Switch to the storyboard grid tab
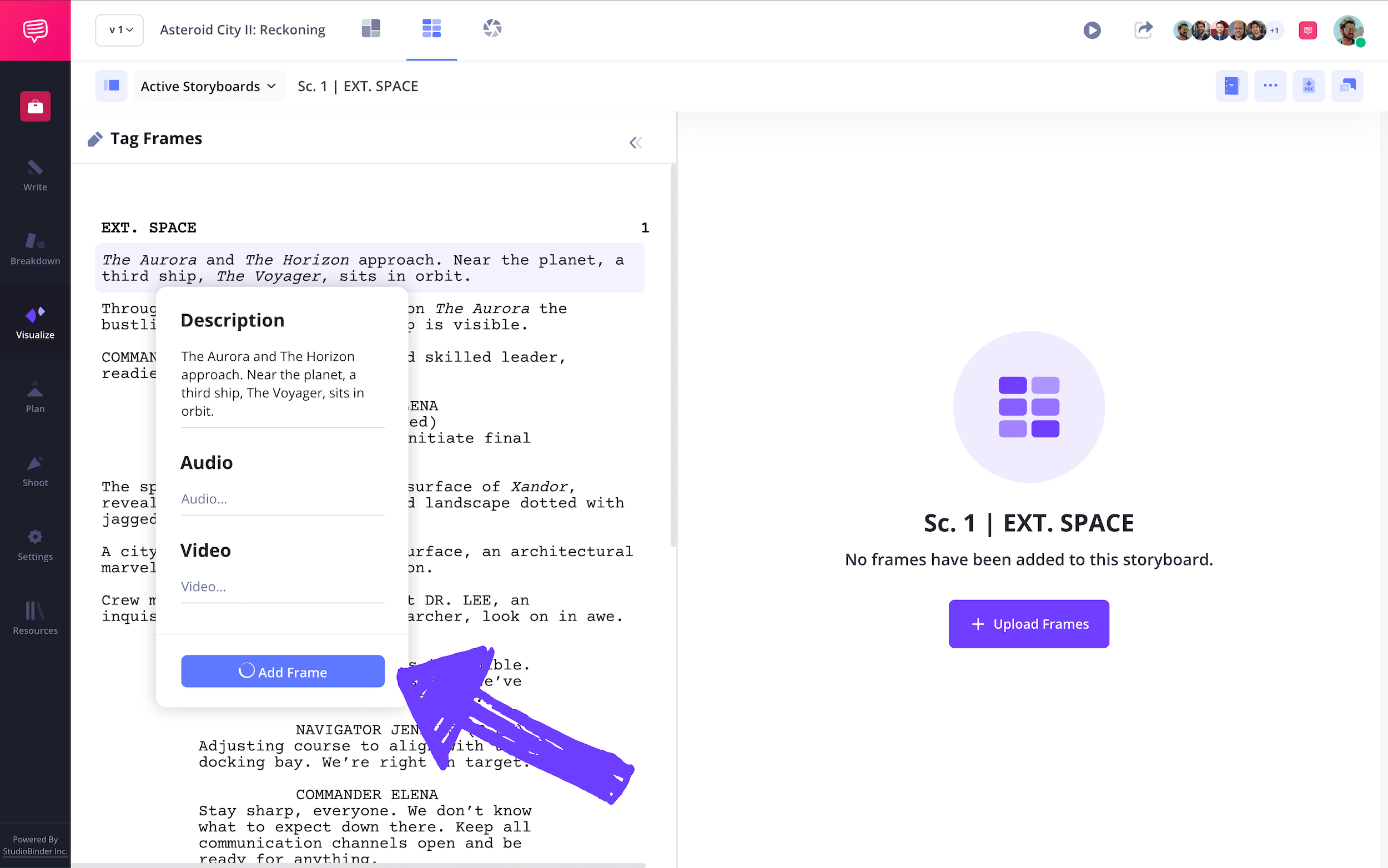1388x868 pixels. coord(431,29)
